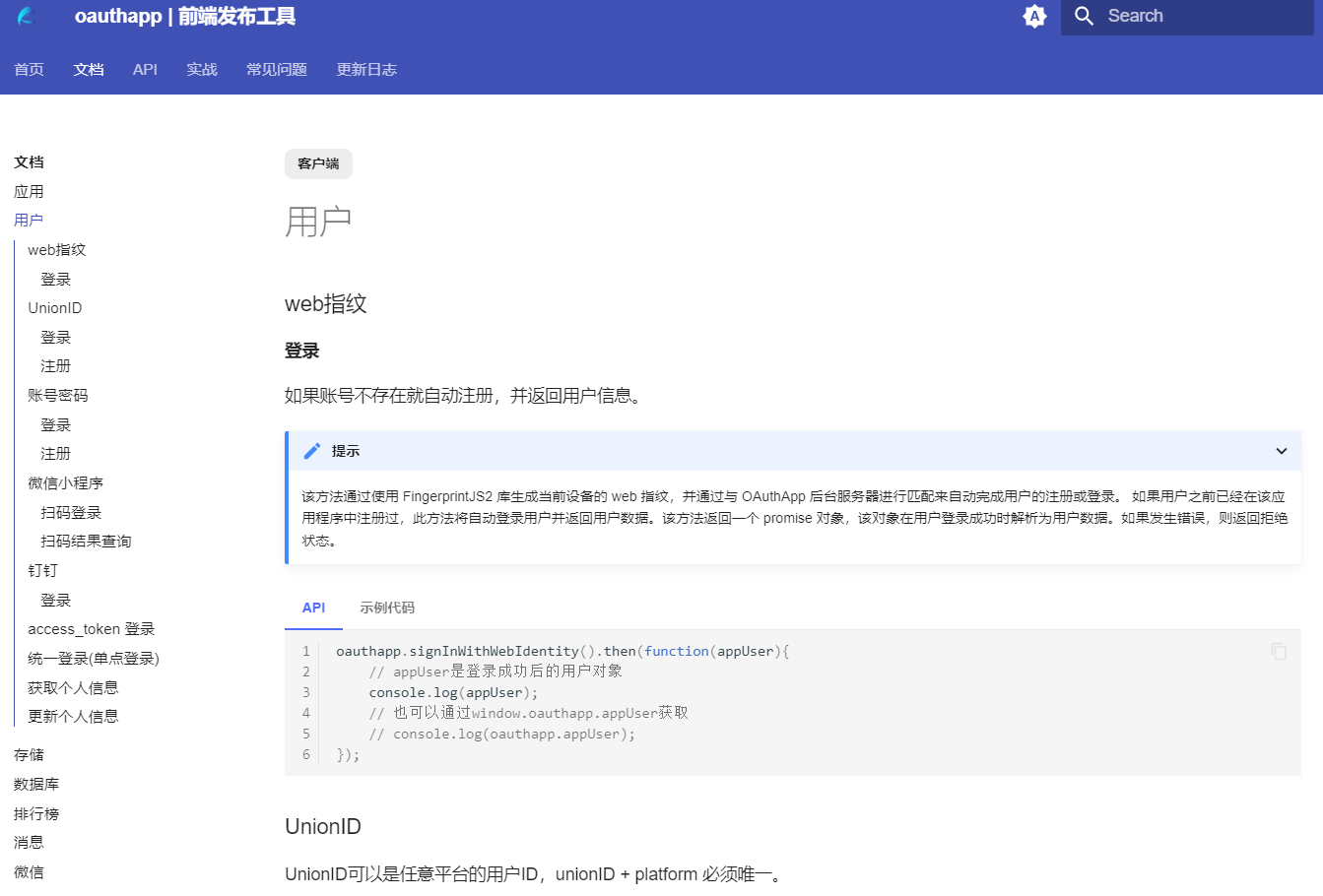Click code line oauthapp.signInWithWebIdentity()
Viewport: 1323px width, 896px height.
[562, 651]
